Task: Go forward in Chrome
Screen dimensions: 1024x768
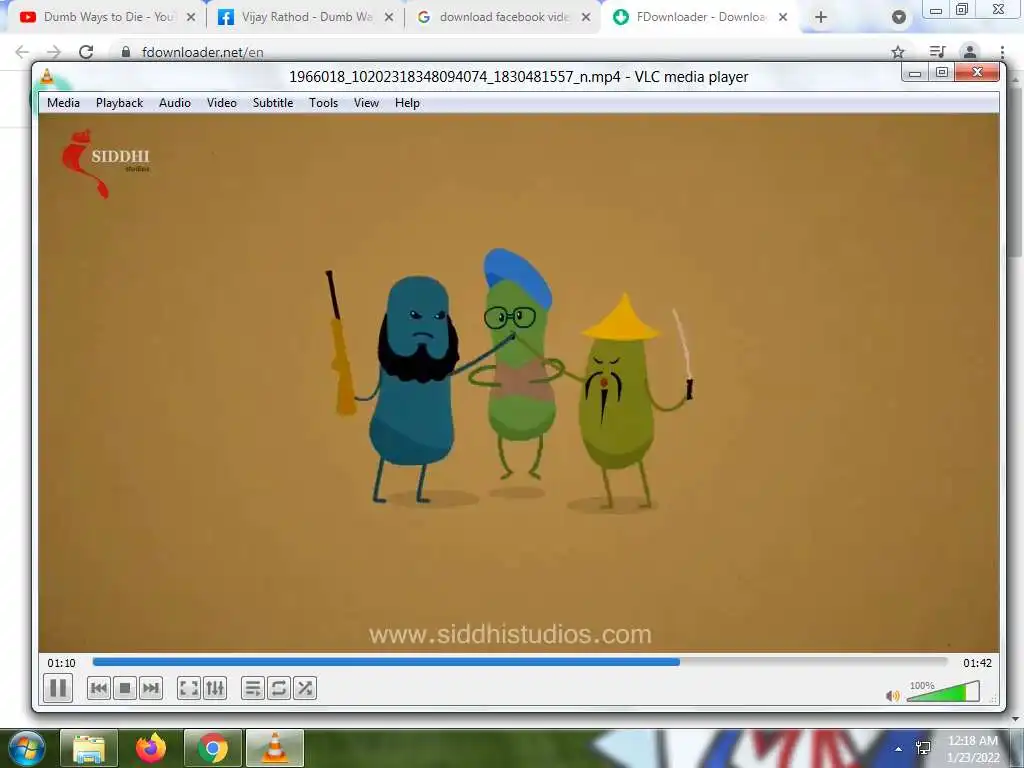Action: click(54, 52)
